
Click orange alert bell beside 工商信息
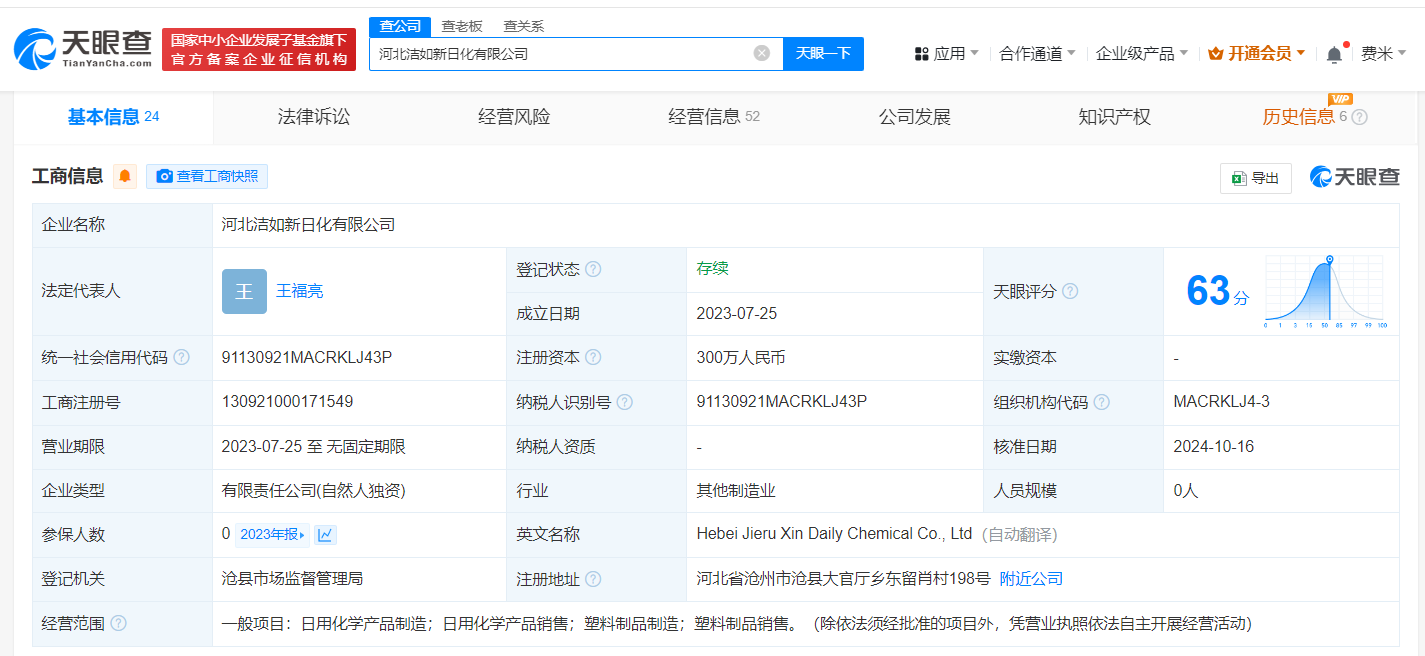point(125,177)
